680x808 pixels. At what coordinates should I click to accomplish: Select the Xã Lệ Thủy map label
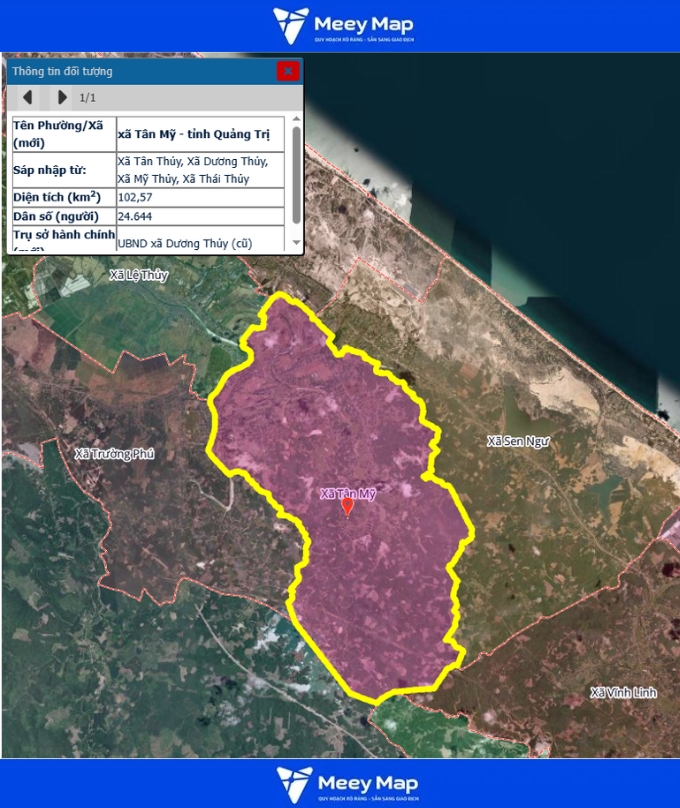(x=139, y=275)
